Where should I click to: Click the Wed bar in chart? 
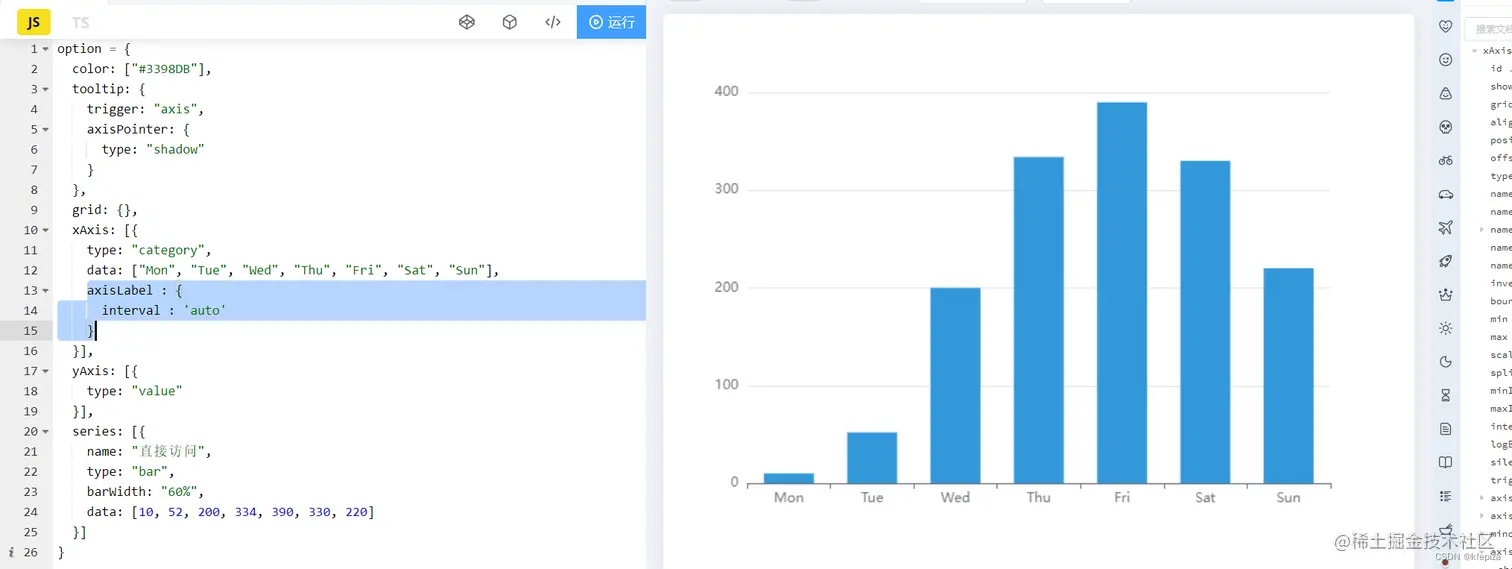pos(955,386)
